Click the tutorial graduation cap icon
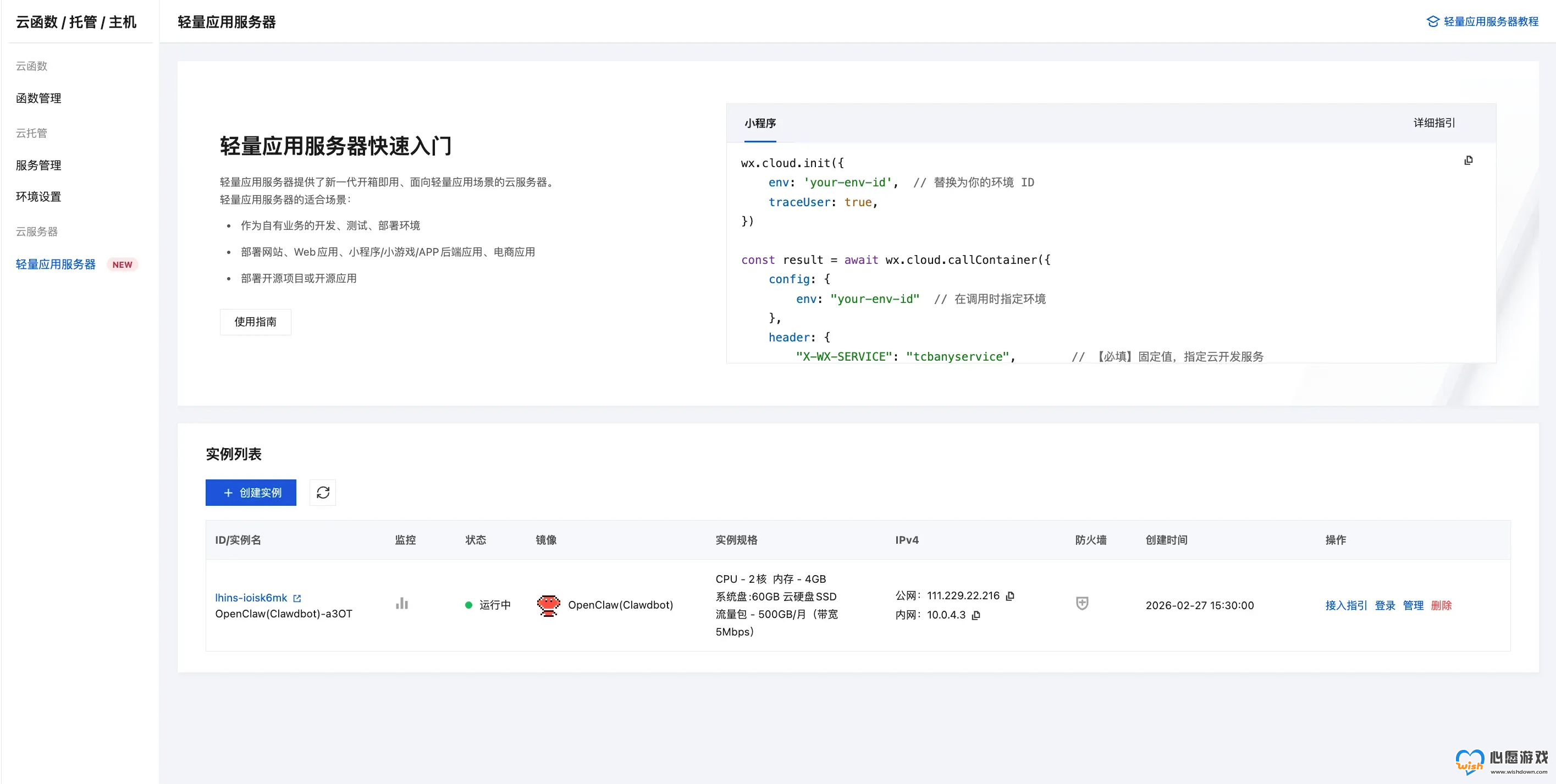 tap(1432, 22)
